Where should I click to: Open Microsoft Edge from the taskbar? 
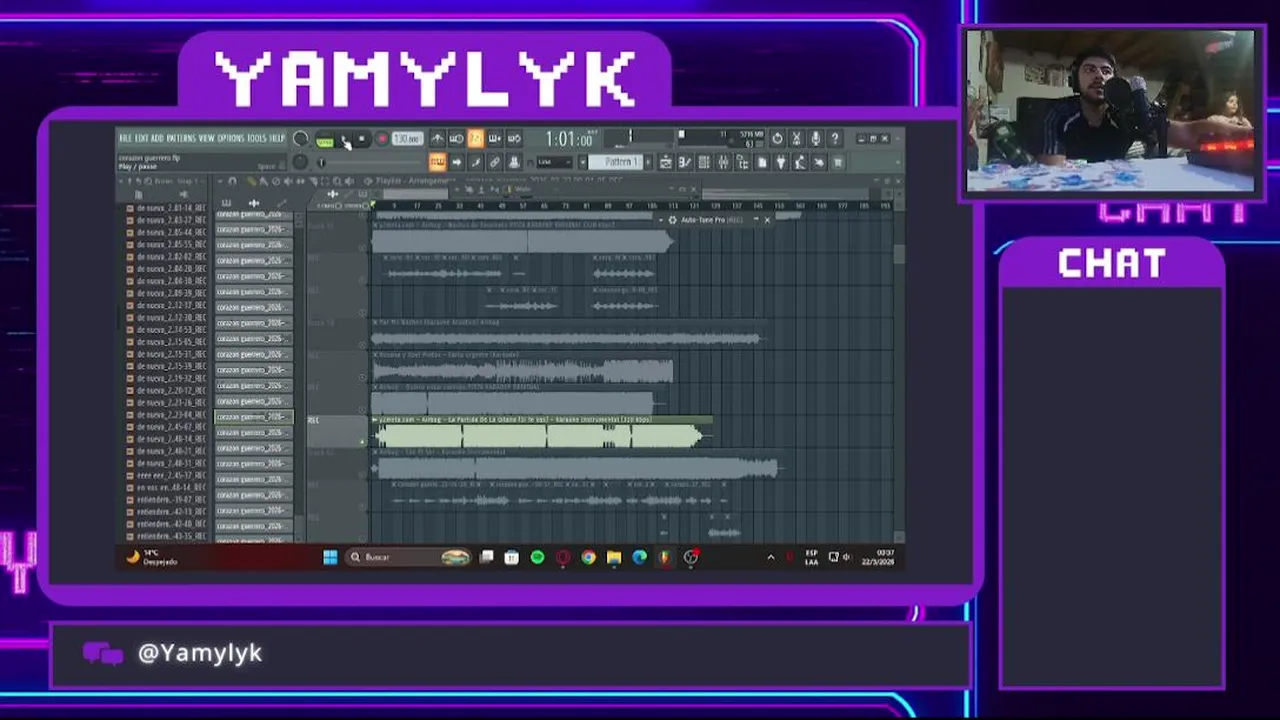coord(639,557)
